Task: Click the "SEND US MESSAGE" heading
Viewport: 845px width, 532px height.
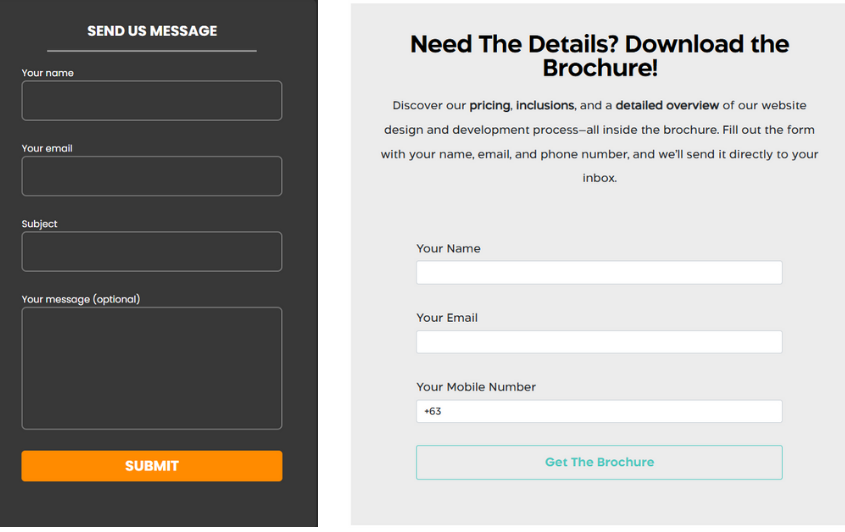Action: [x=152, y=31]
